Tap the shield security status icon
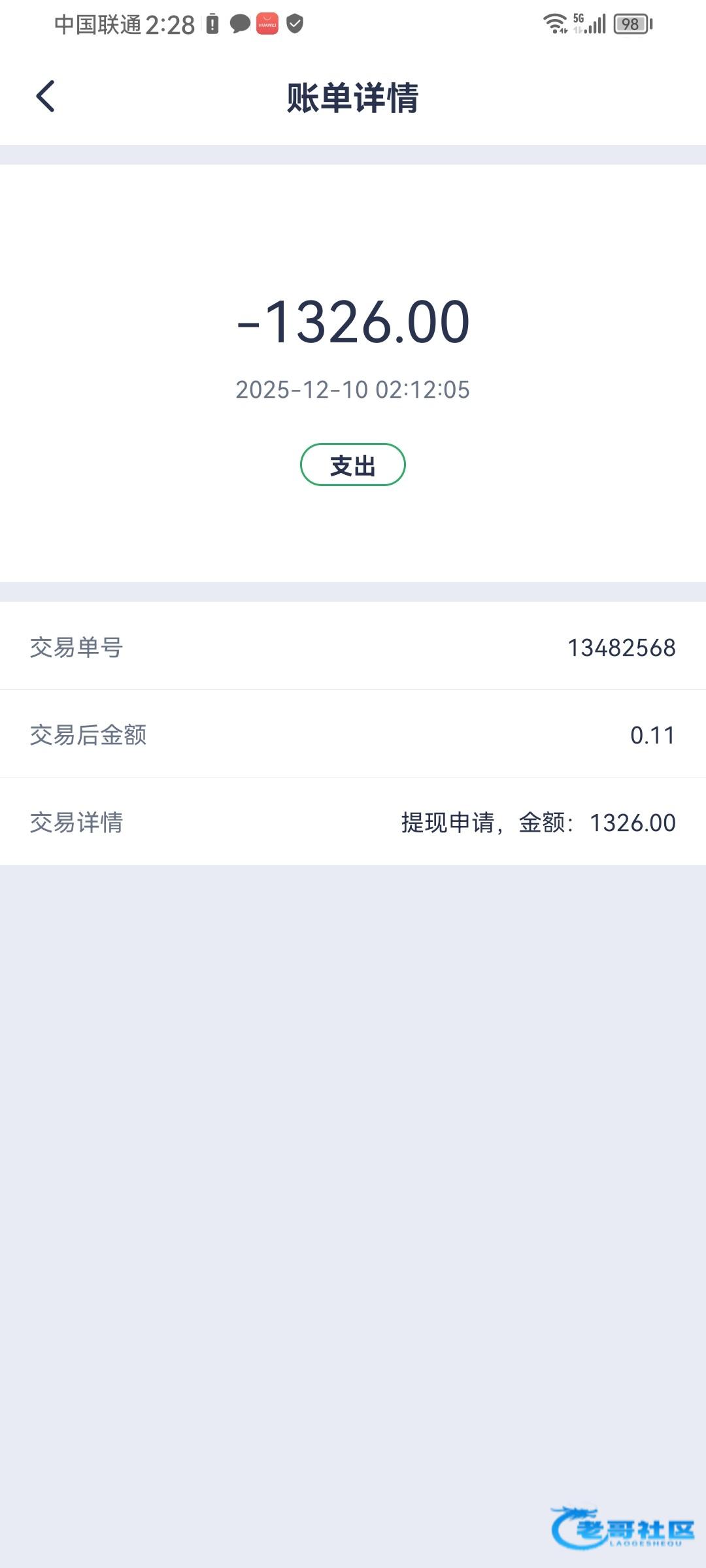This screenshot has height=1568, width=706. point(295,25)
